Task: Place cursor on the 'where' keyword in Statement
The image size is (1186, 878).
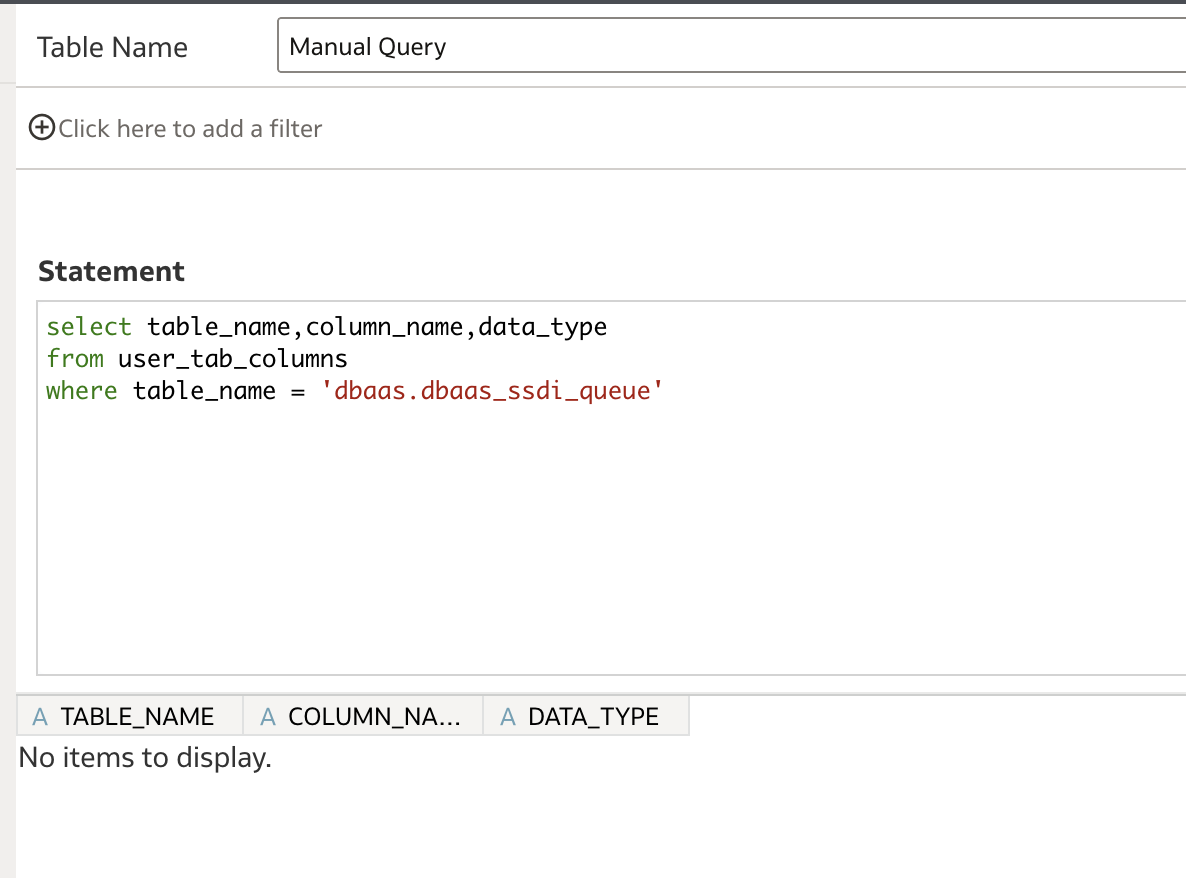Action: click(82, 391)
